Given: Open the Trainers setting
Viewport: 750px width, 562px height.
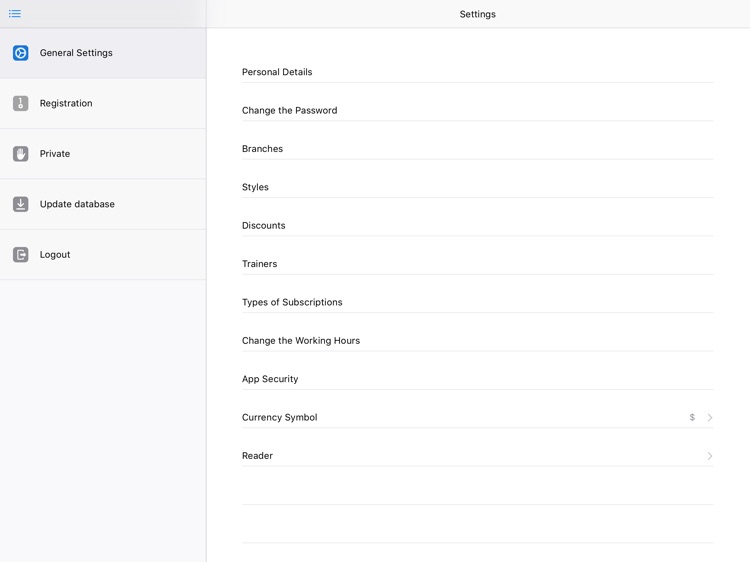Looking at the screenshot, I should pos(477,264).
